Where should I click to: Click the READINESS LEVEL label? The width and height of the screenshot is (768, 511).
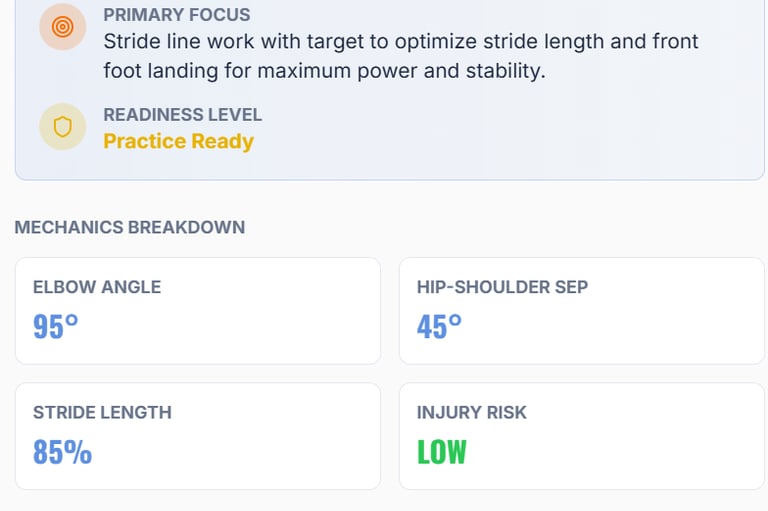click(x=182, y=114)
